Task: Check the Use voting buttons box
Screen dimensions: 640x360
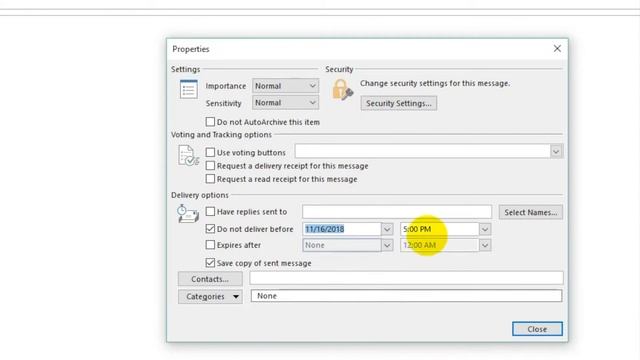Action: (210, 152)
